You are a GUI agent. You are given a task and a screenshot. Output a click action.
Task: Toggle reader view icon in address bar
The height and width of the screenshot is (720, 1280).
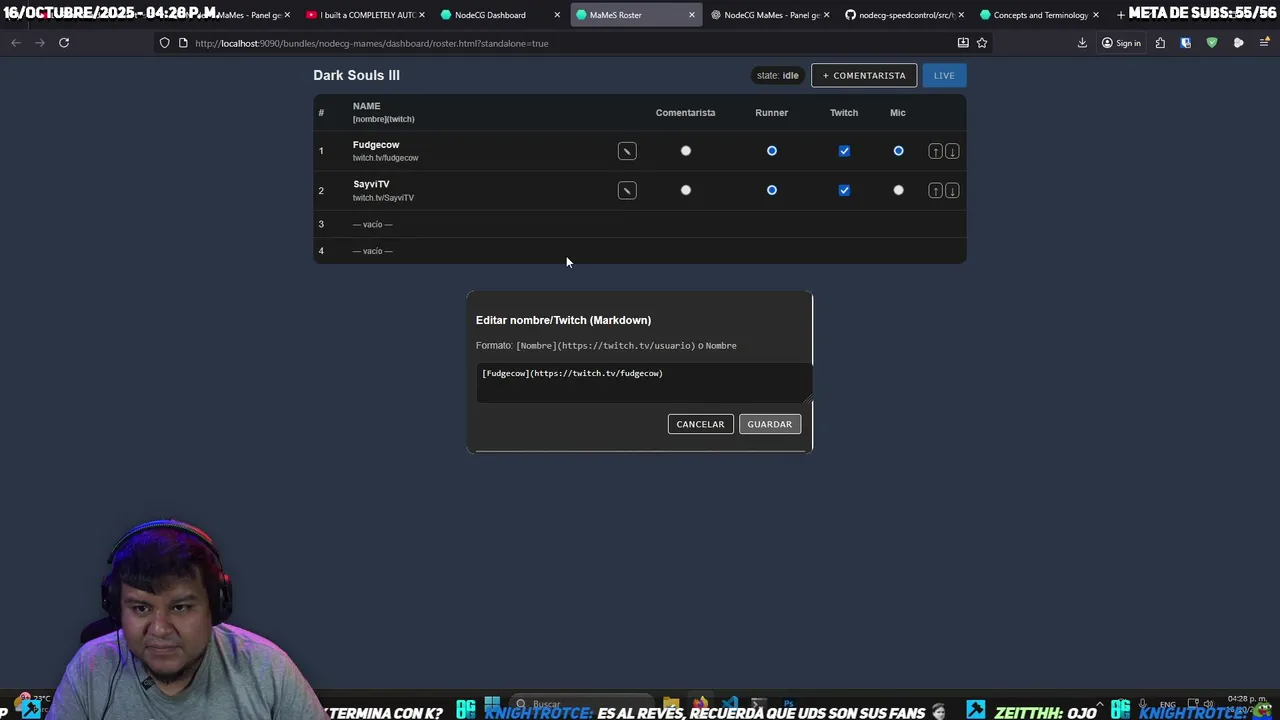pyautogui.click(x=963, y=43)
